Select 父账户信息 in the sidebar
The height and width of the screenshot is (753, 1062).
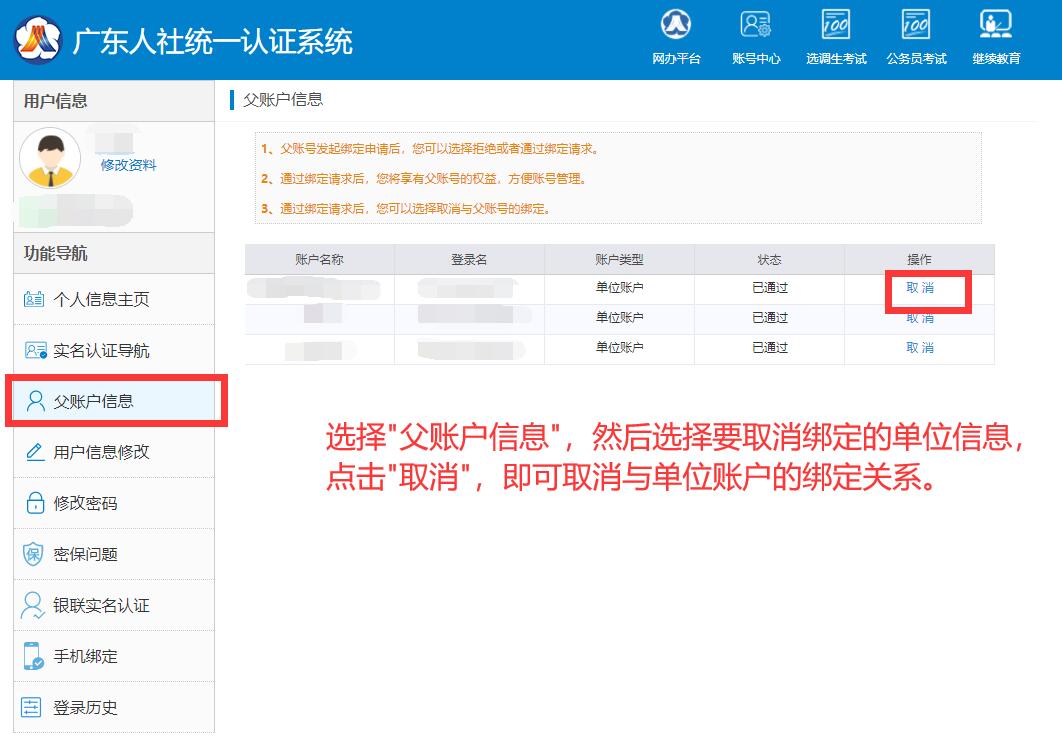pos(93,401)
